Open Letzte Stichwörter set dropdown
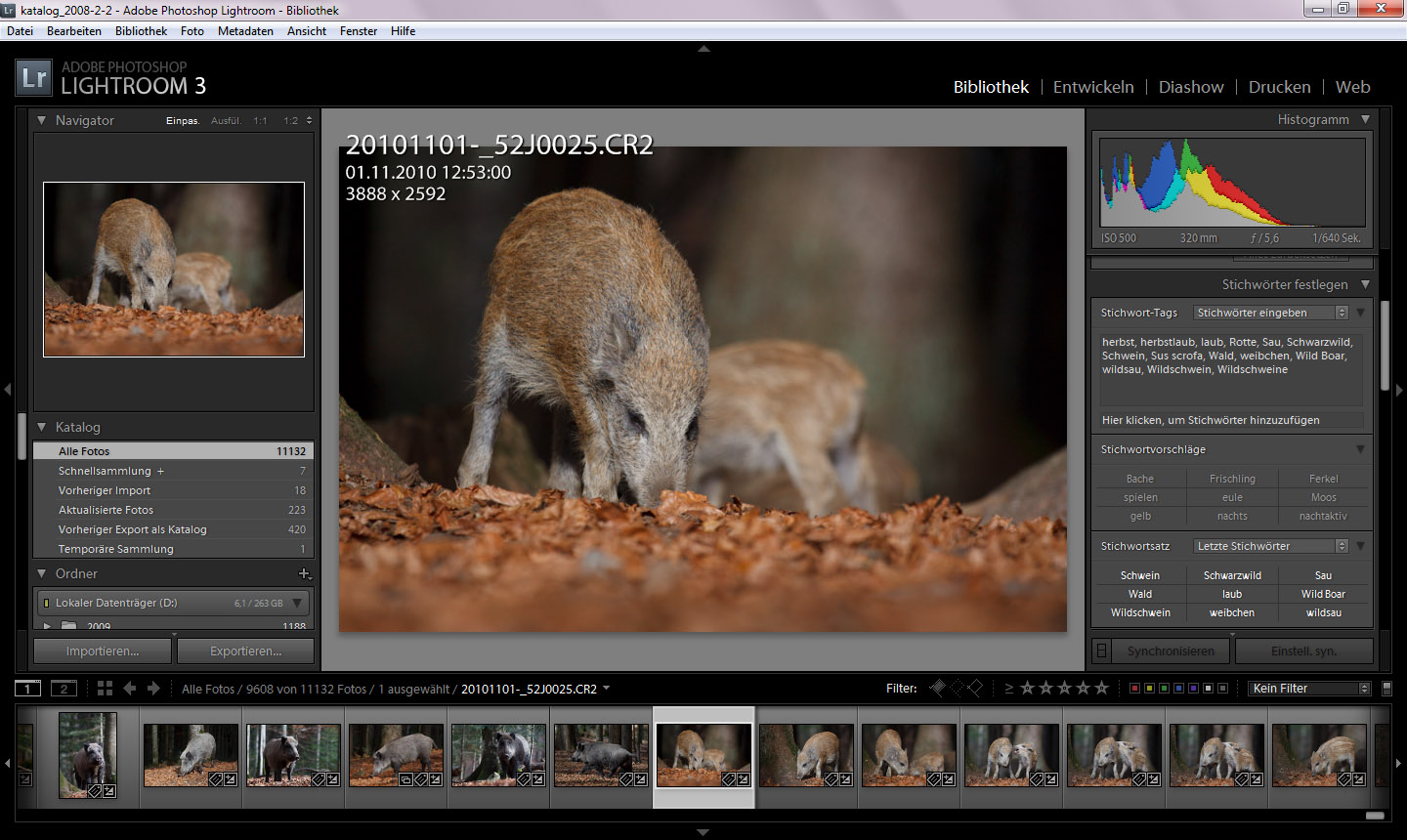The height and width of the screenshot is (840, 1407). pos(1271,546)
